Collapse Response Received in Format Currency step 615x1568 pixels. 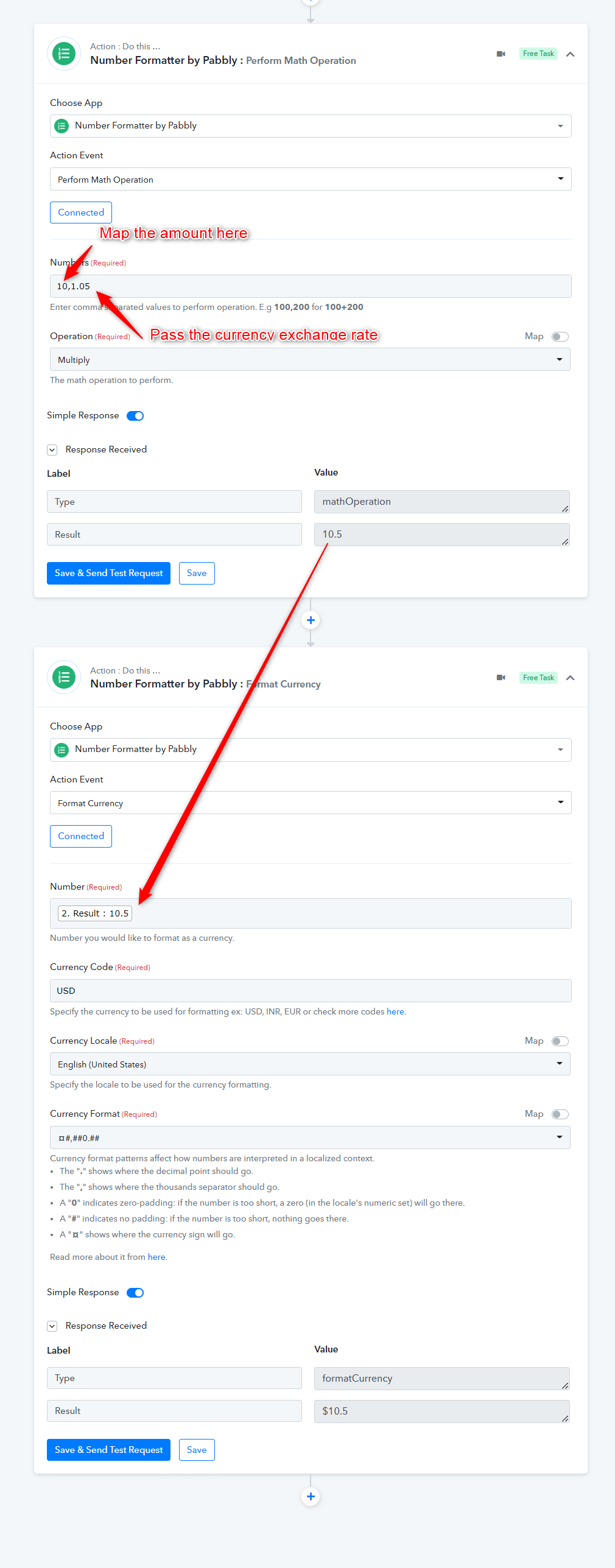(x=52, y=1326)
